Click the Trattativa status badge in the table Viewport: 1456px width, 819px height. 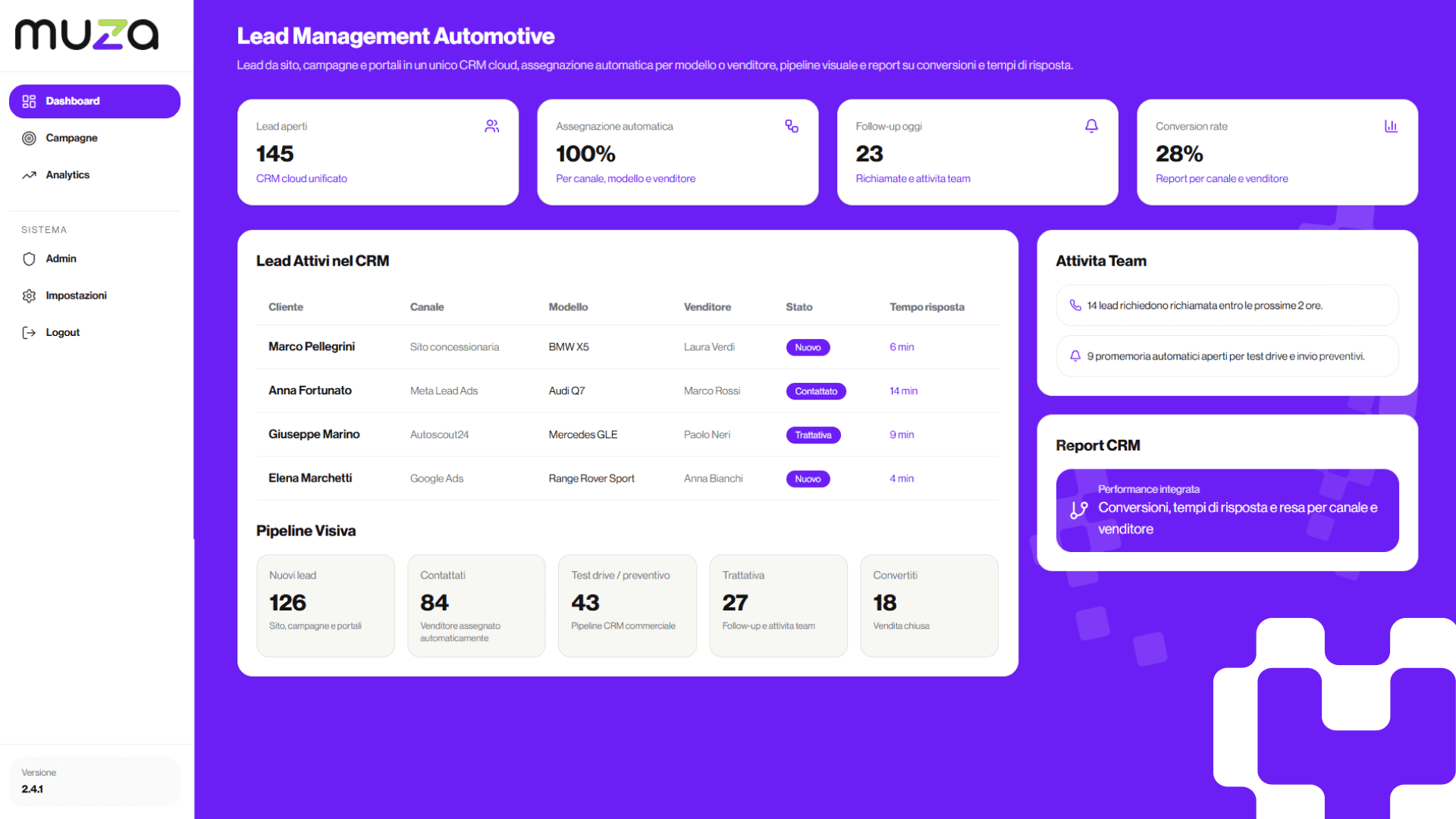point(813,435)
